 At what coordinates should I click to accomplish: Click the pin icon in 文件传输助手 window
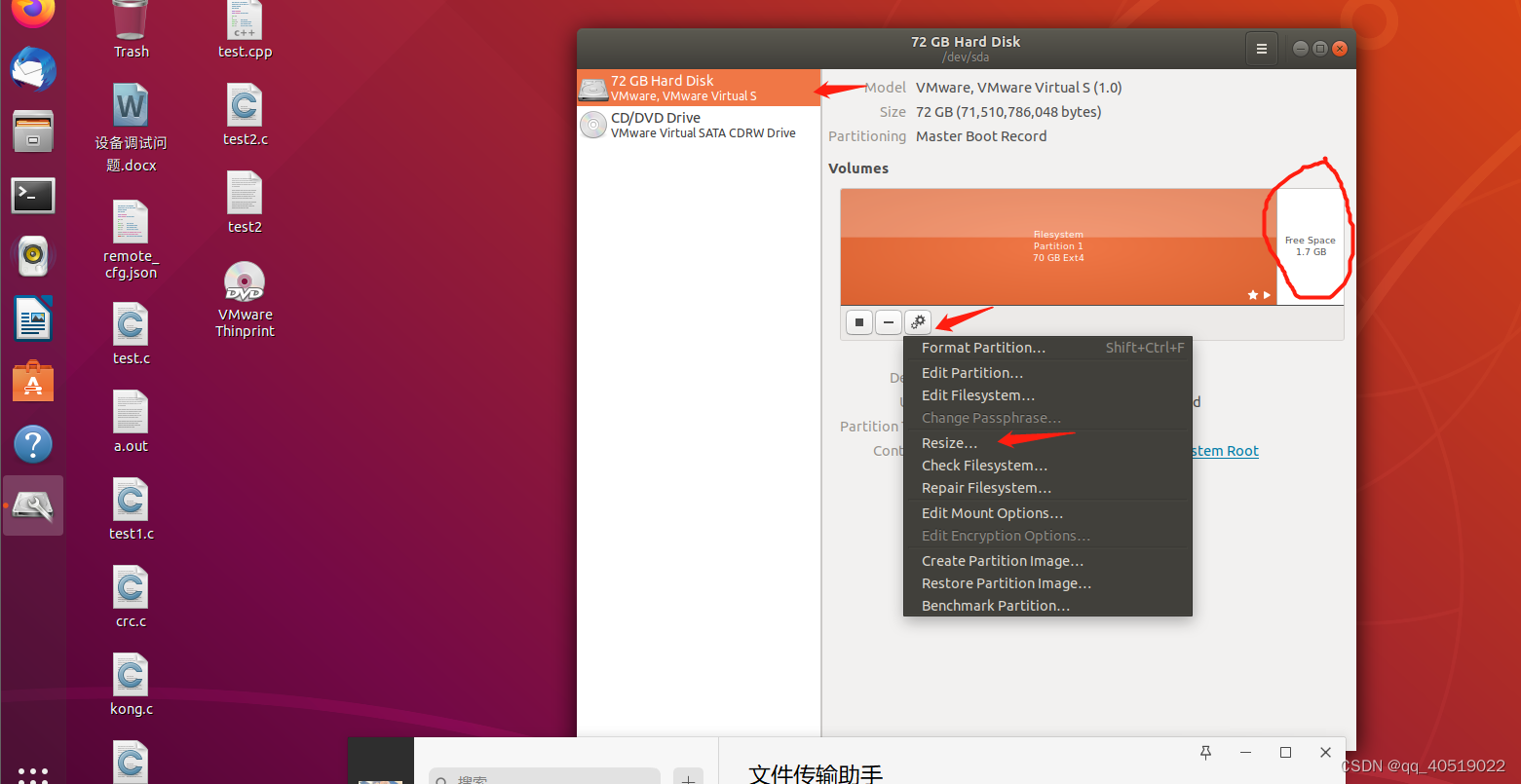pyautogui.click(x=1205, y=753)
